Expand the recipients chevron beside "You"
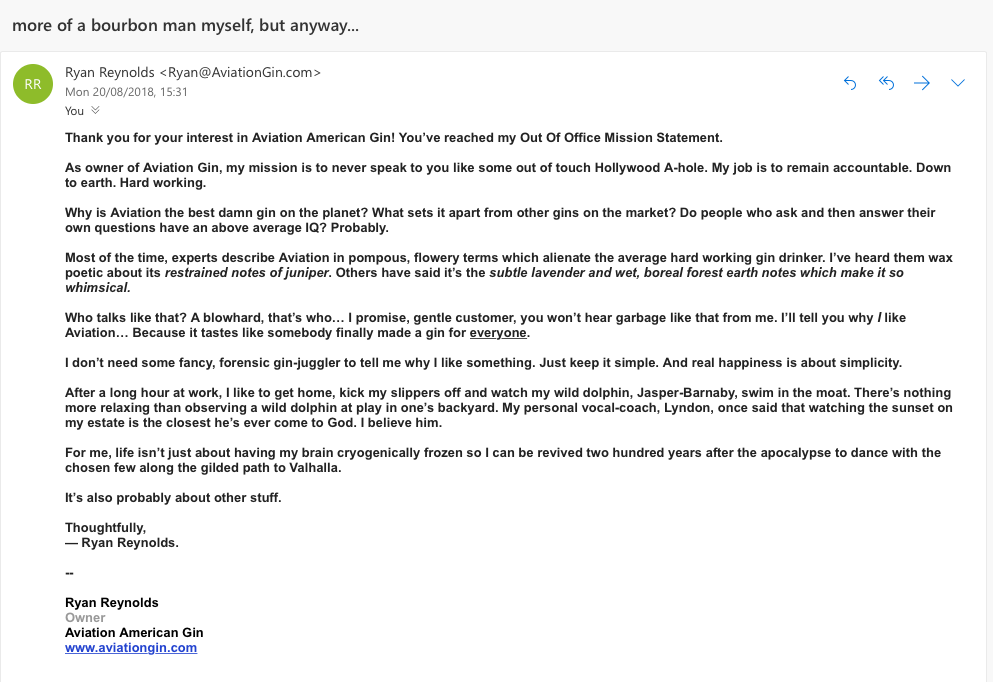Image resolution: width=993 pixels, height=682 pixels. tap(96, 110)
